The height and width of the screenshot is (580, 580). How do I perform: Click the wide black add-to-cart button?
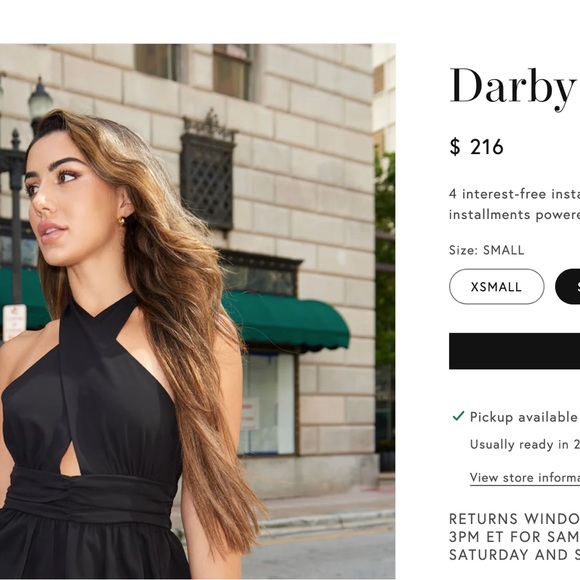tap(515, 351)
